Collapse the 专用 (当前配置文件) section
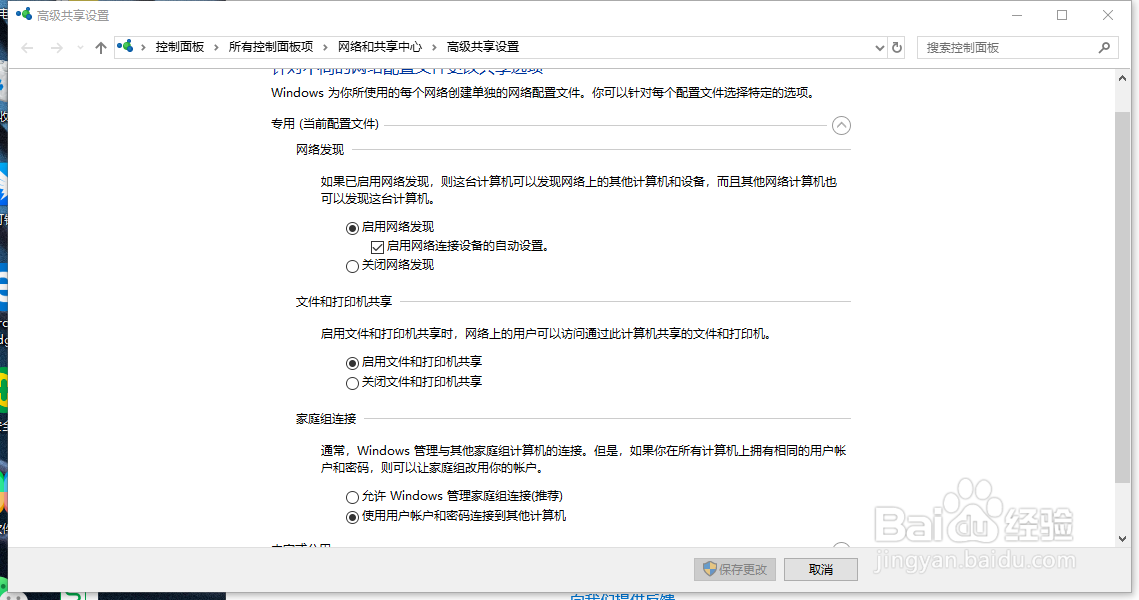The height and width of the screenshot is (600, 1139). [841, 126]
